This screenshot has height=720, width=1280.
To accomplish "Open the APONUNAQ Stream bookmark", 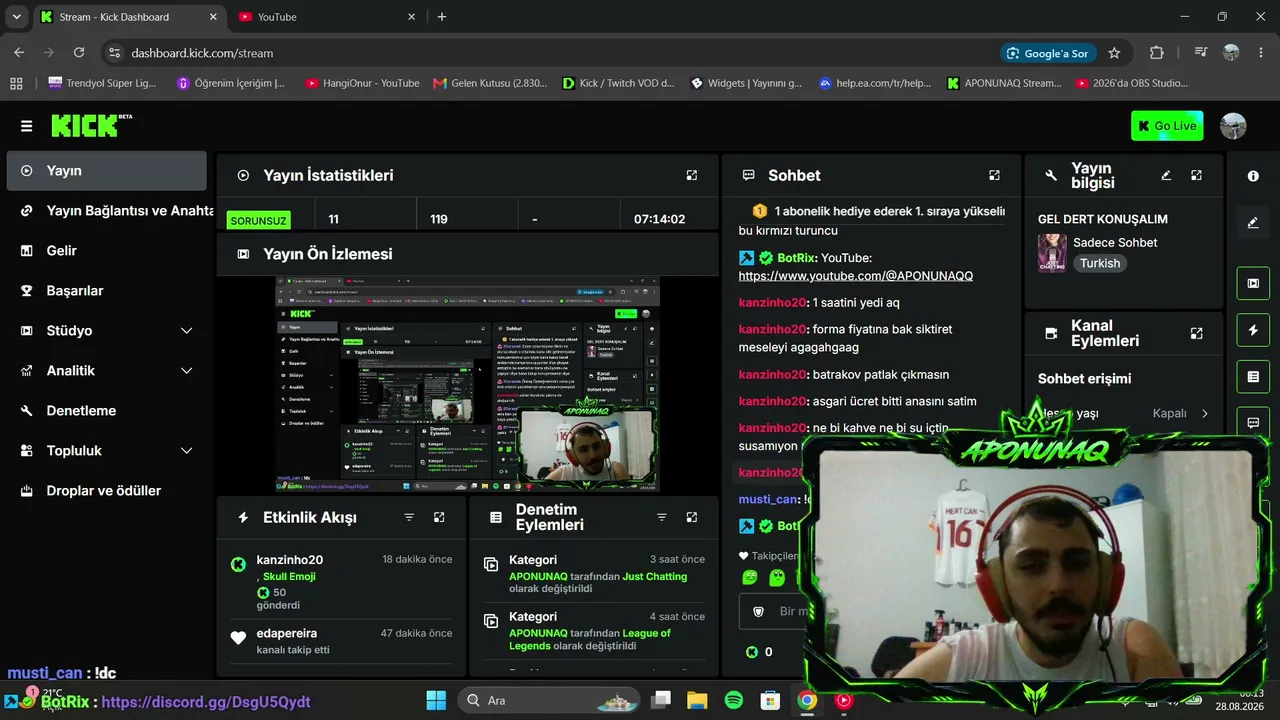I will (1004, 84).
